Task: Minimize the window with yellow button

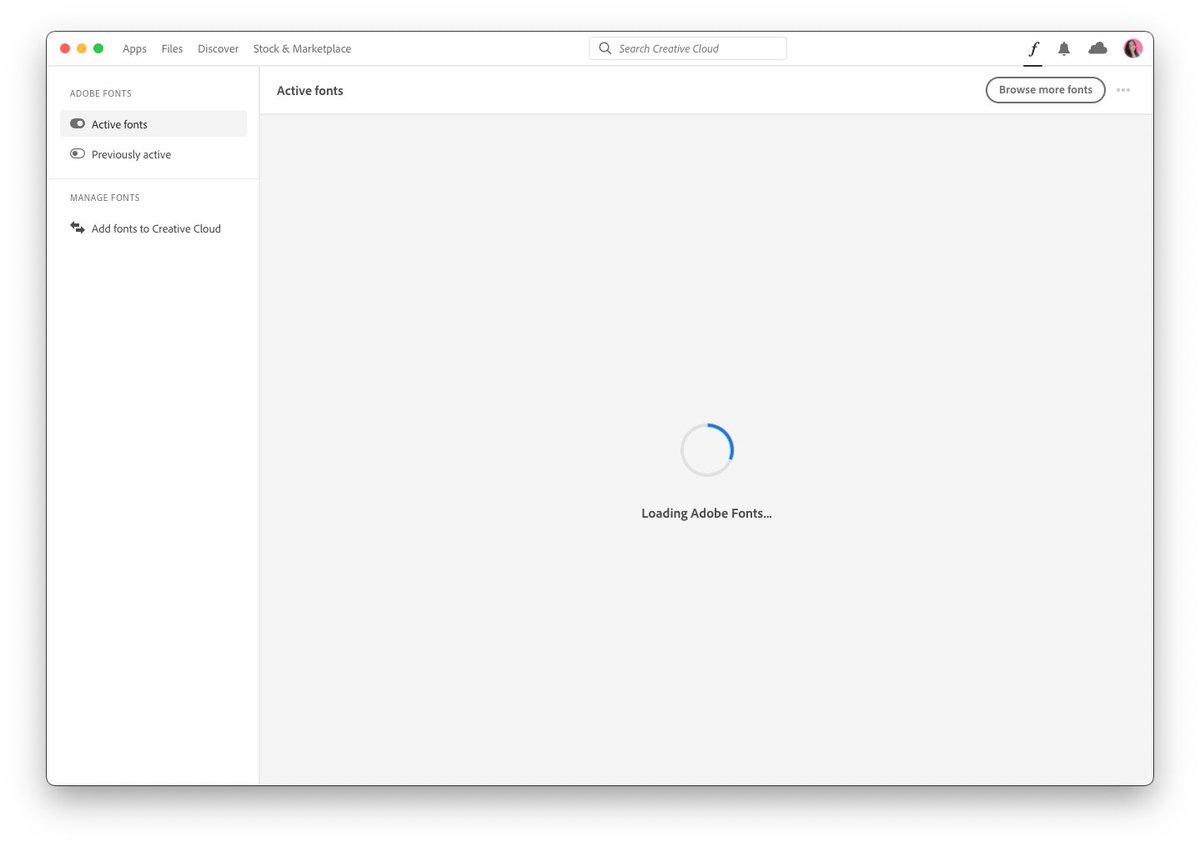Action: coord(82,48)
